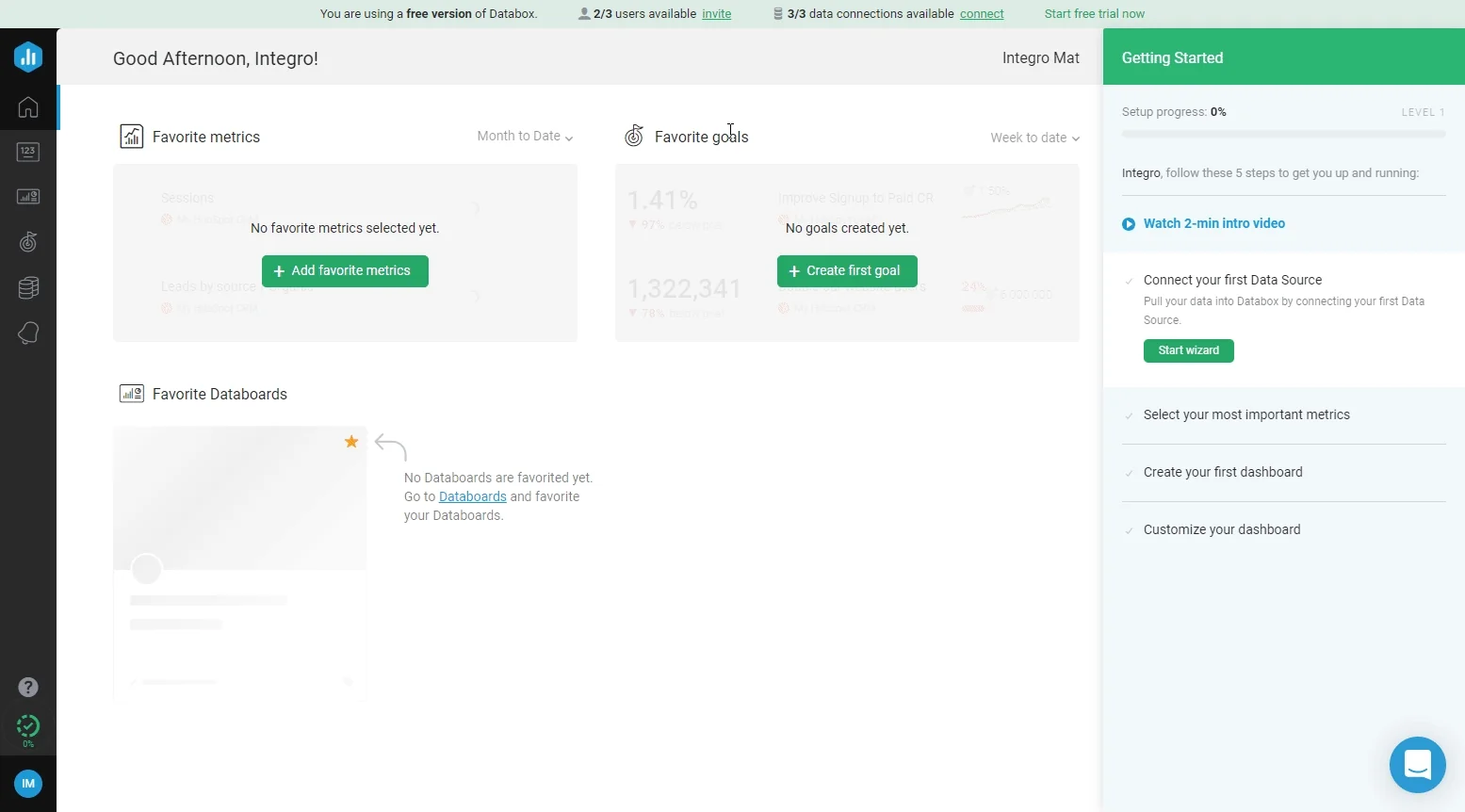Viewport: 1465px width, 812px height.
Task: Open the chat support bubble
Action: (1418, 765)
